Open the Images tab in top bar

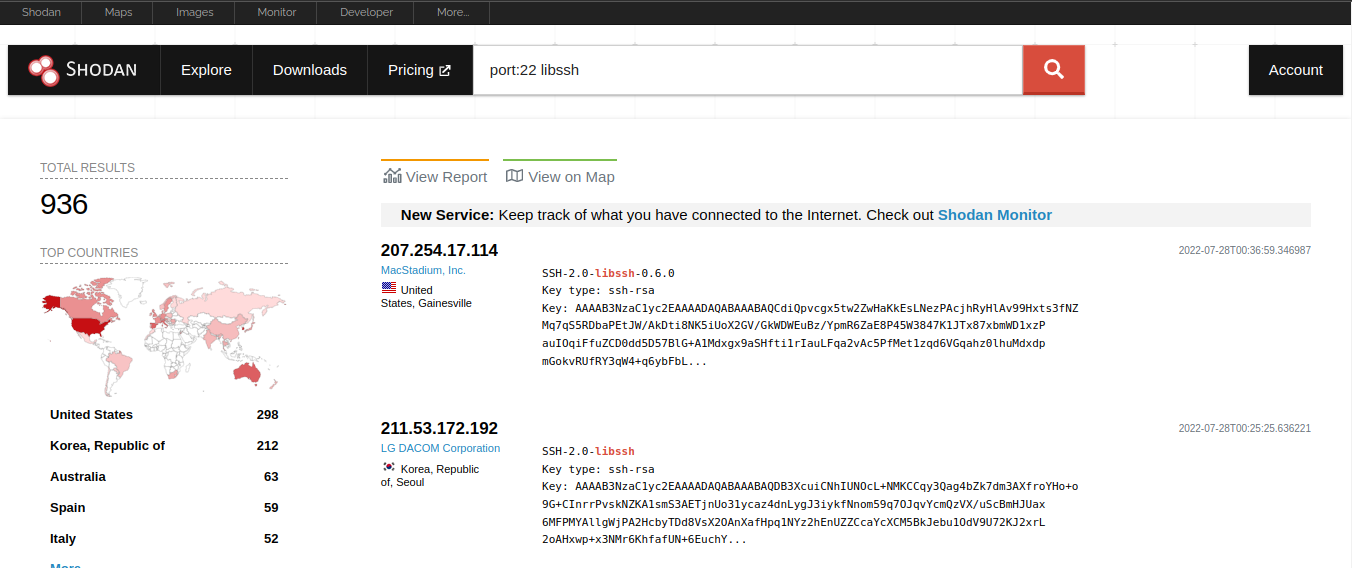point(194,12)
